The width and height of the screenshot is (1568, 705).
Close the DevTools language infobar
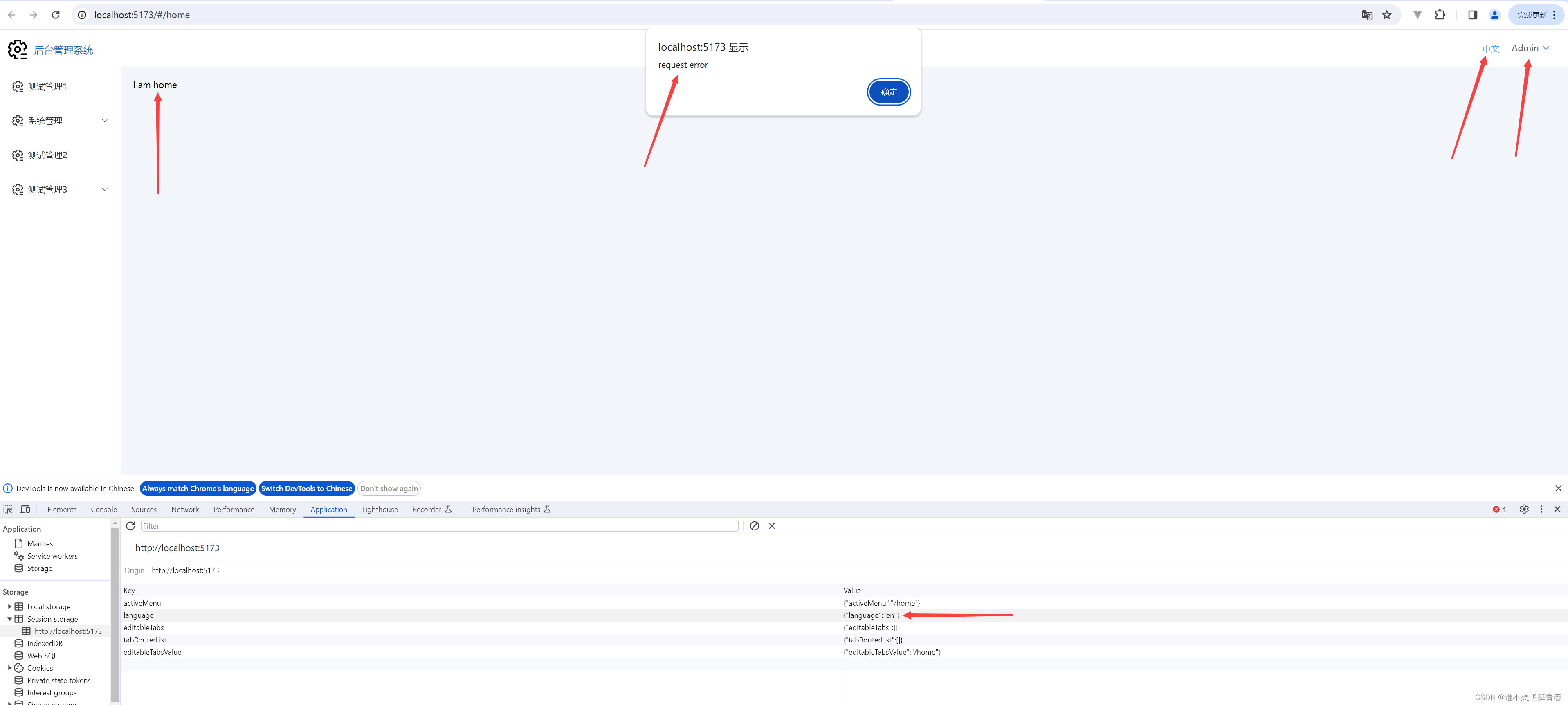click(1558, 488)
